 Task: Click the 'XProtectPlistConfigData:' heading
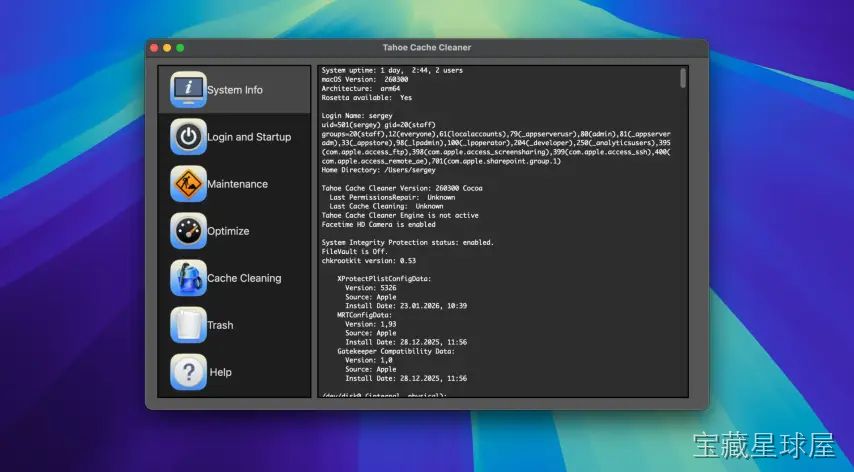[x=384, y=279]
